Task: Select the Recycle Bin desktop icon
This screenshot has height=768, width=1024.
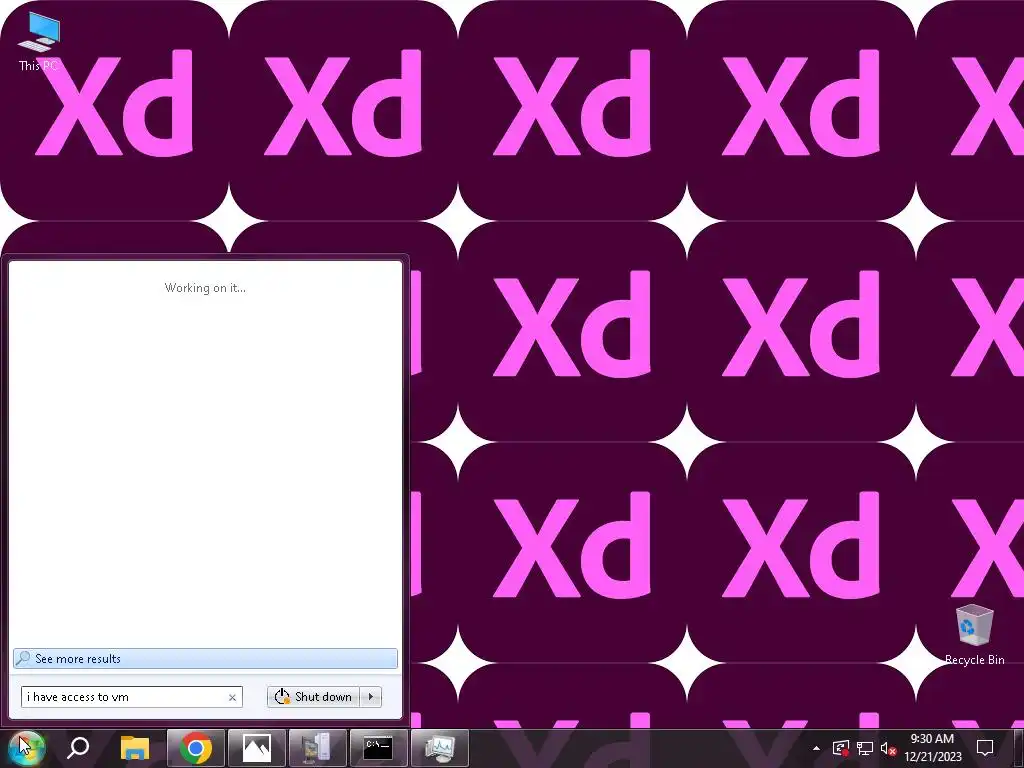Action: [974, 635]
